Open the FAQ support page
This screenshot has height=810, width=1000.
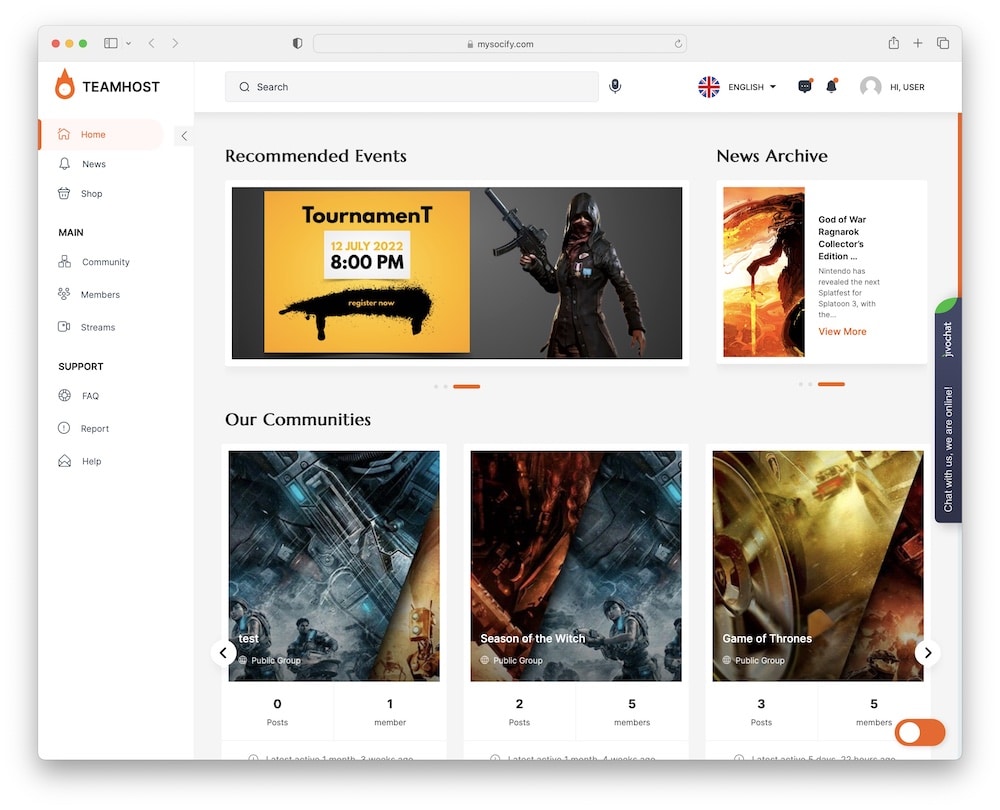90,396
